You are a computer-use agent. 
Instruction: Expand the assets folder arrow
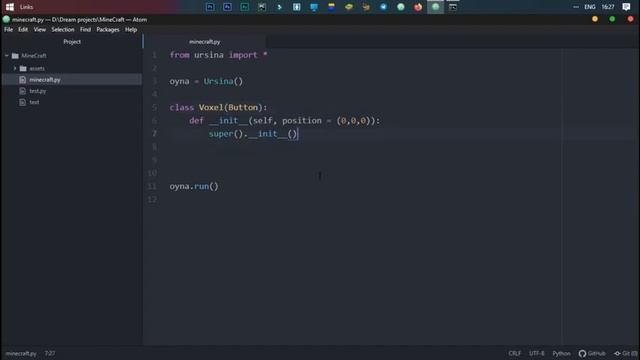pyautogui.click(x=15, y=69)
